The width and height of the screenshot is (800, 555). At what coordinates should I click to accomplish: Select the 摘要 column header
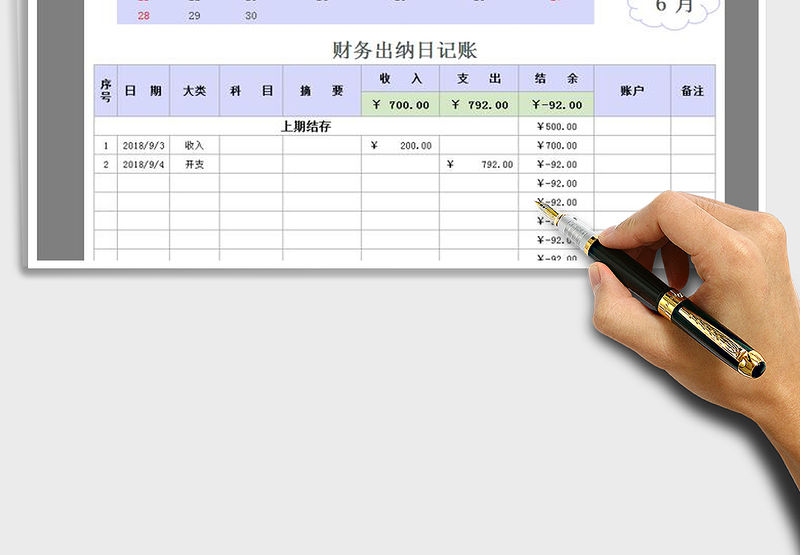click(x=322, y=91)
